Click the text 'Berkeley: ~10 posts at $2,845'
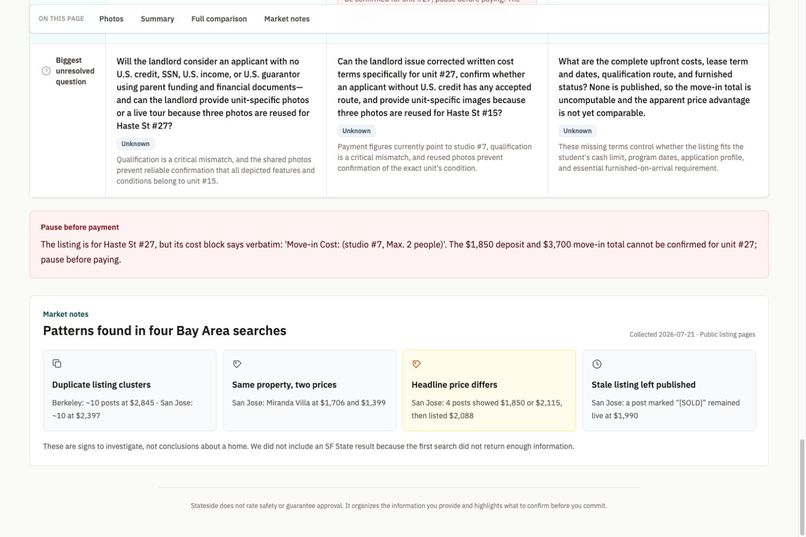This screenshot has width=806, height=537. coord(103,403)
